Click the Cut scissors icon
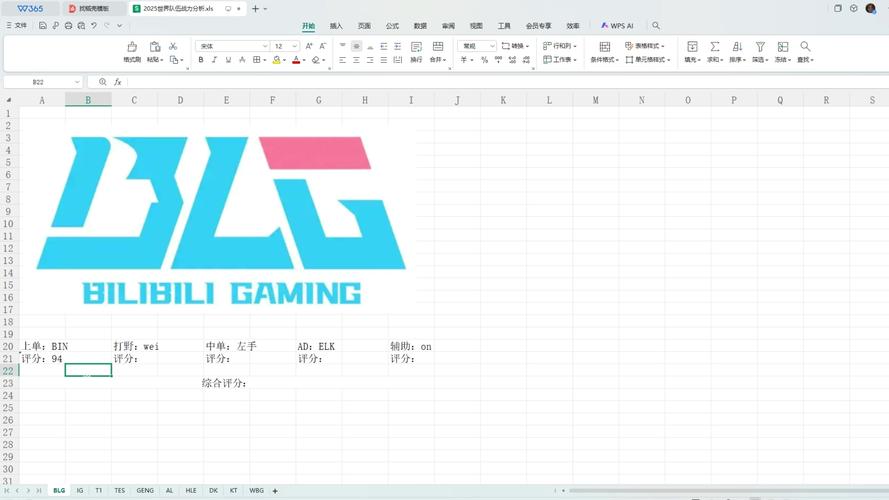This screenshot has width=889, height=500. click(x=173, y=46)
